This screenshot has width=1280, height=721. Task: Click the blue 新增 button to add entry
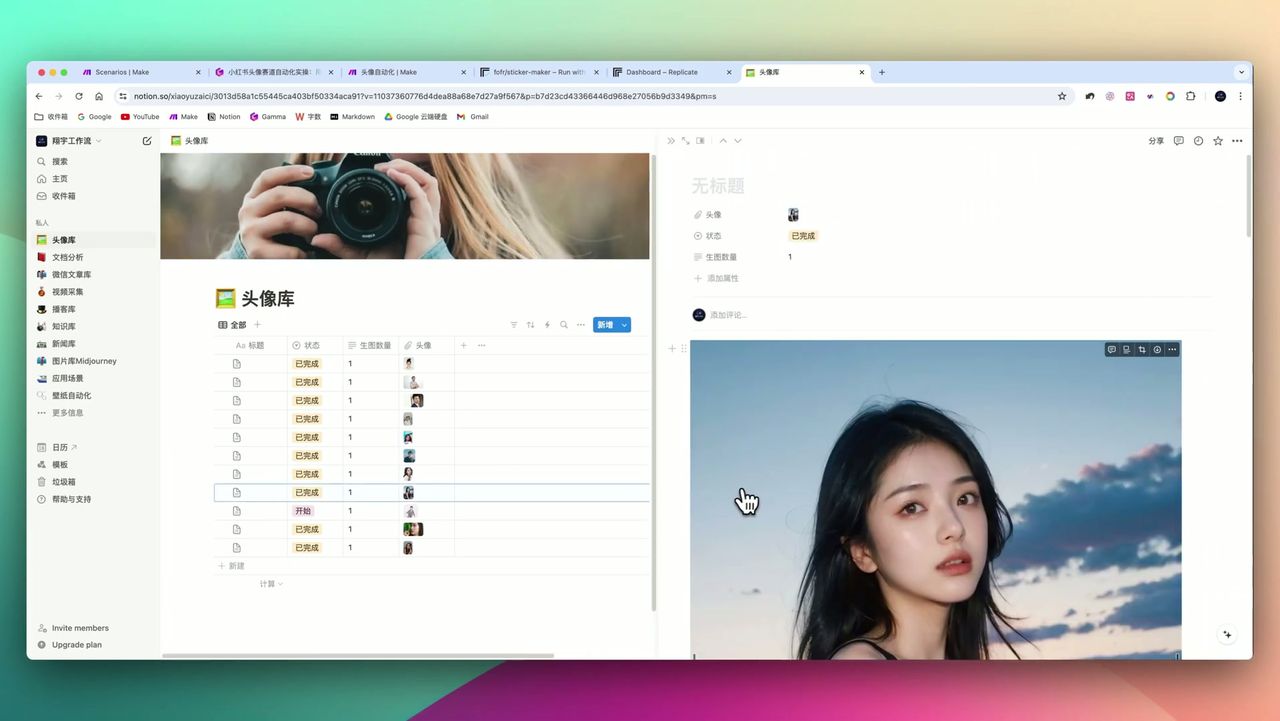[607, 324]
